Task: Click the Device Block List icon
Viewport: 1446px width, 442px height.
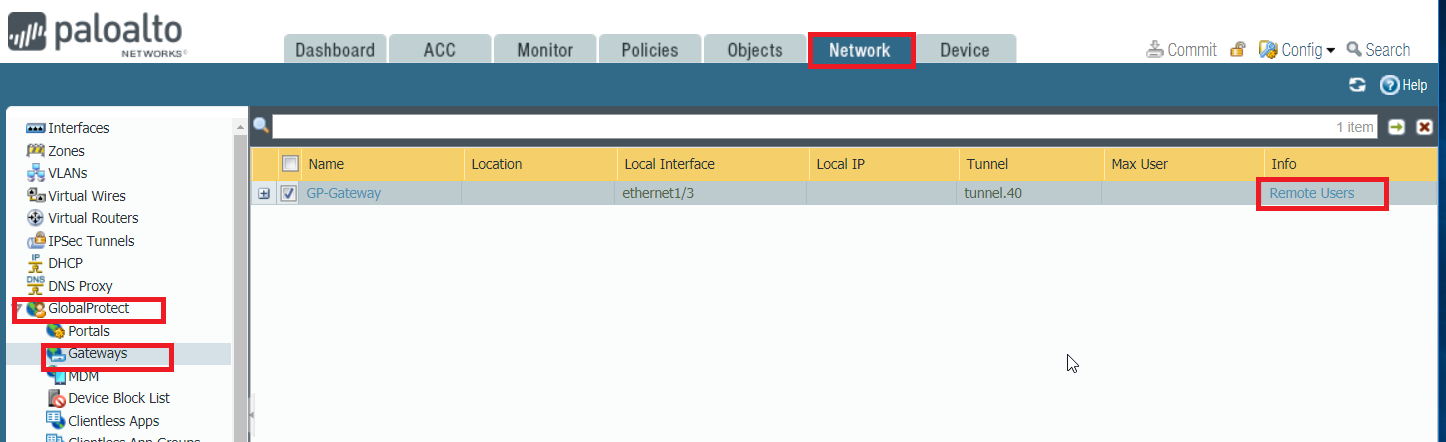Action: click(56, 398)
